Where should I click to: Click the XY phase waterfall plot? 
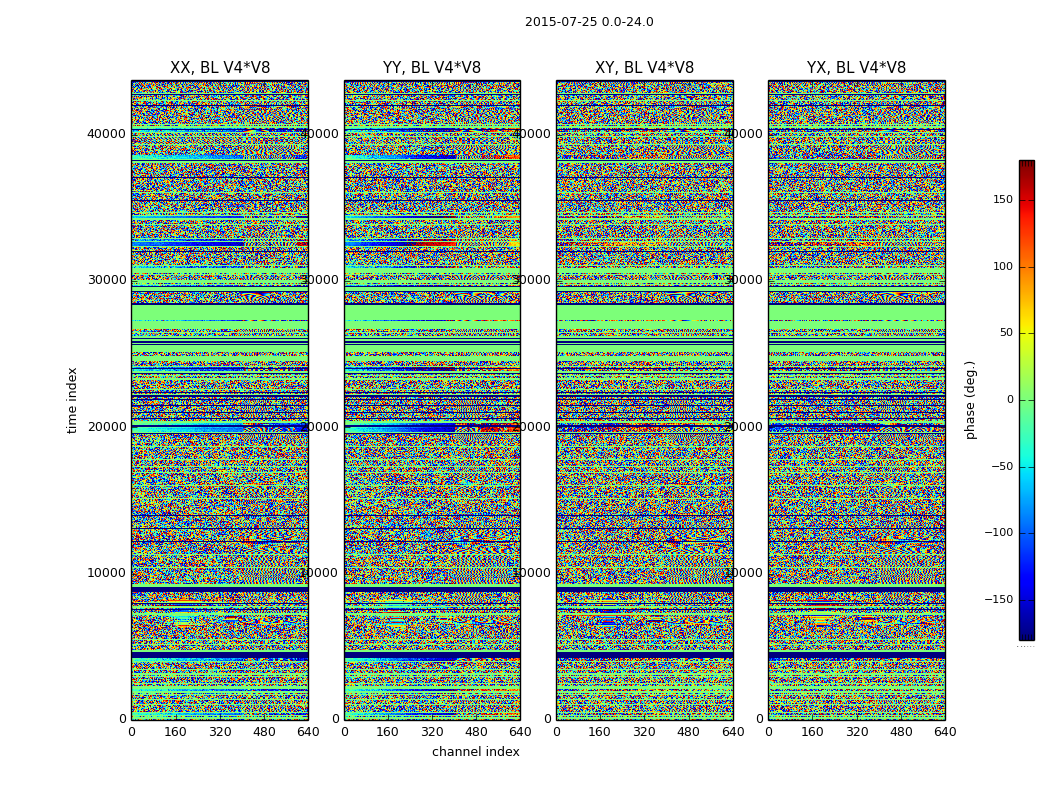pyautogui.click(x=644, y=400)
